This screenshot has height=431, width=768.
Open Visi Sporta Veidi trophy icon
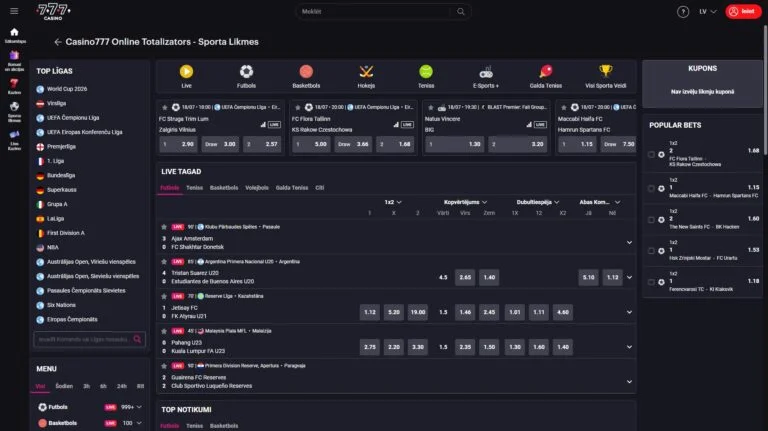(605, 71)
